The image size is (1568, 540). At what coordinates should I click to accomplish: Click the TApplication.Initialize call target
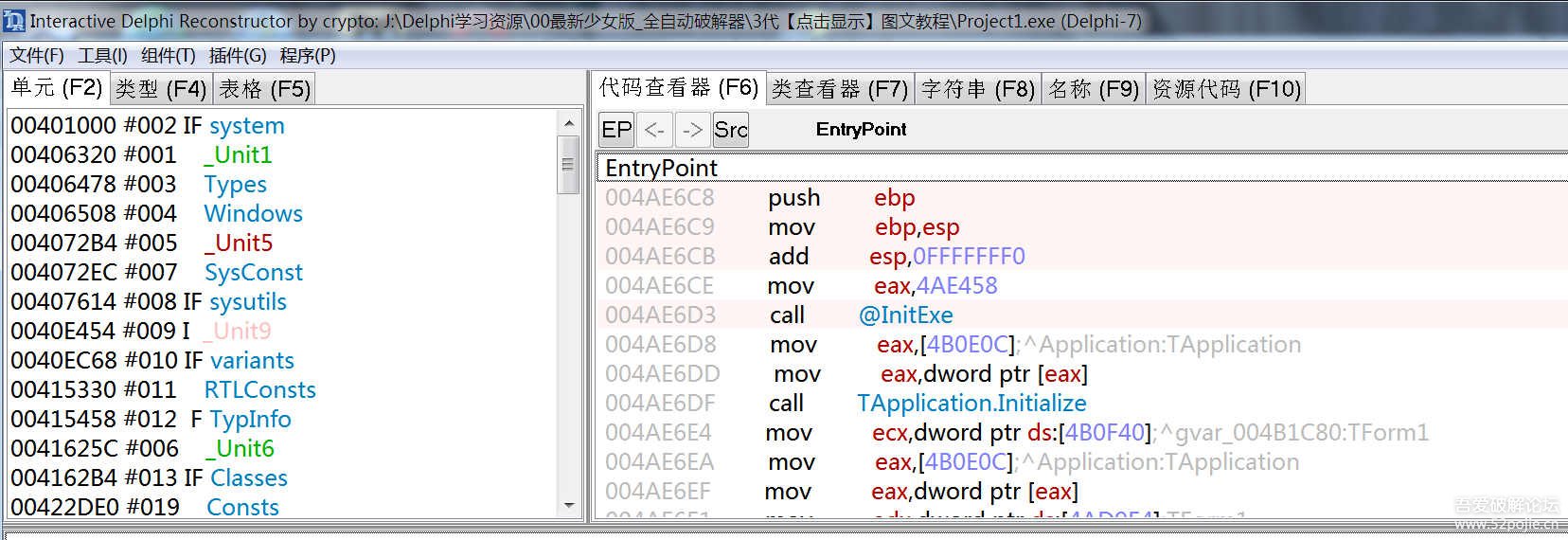click(971, 404)
